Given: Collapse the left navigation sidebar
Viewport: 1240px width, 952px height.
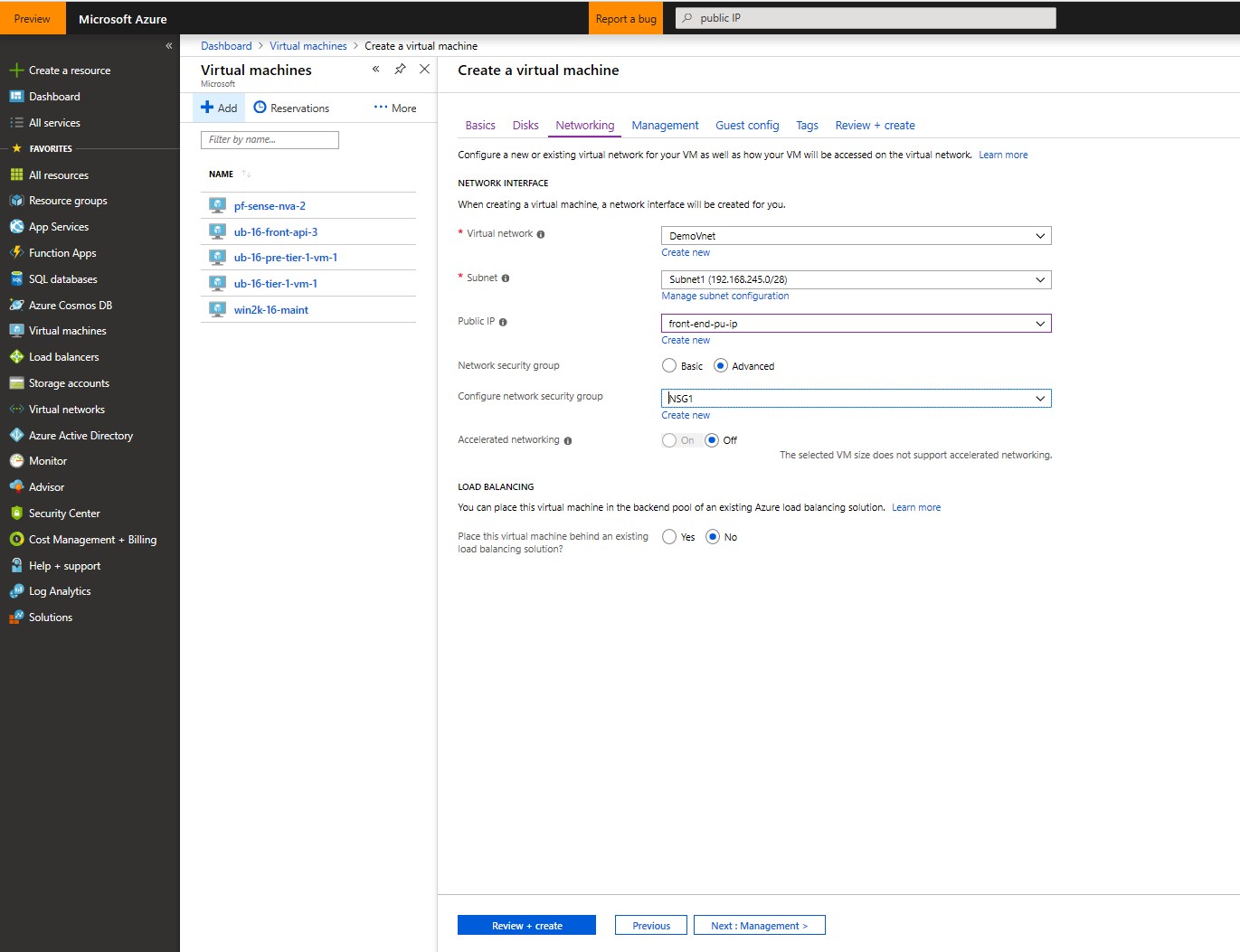Looking at the screenshot, I should (169, 45).
